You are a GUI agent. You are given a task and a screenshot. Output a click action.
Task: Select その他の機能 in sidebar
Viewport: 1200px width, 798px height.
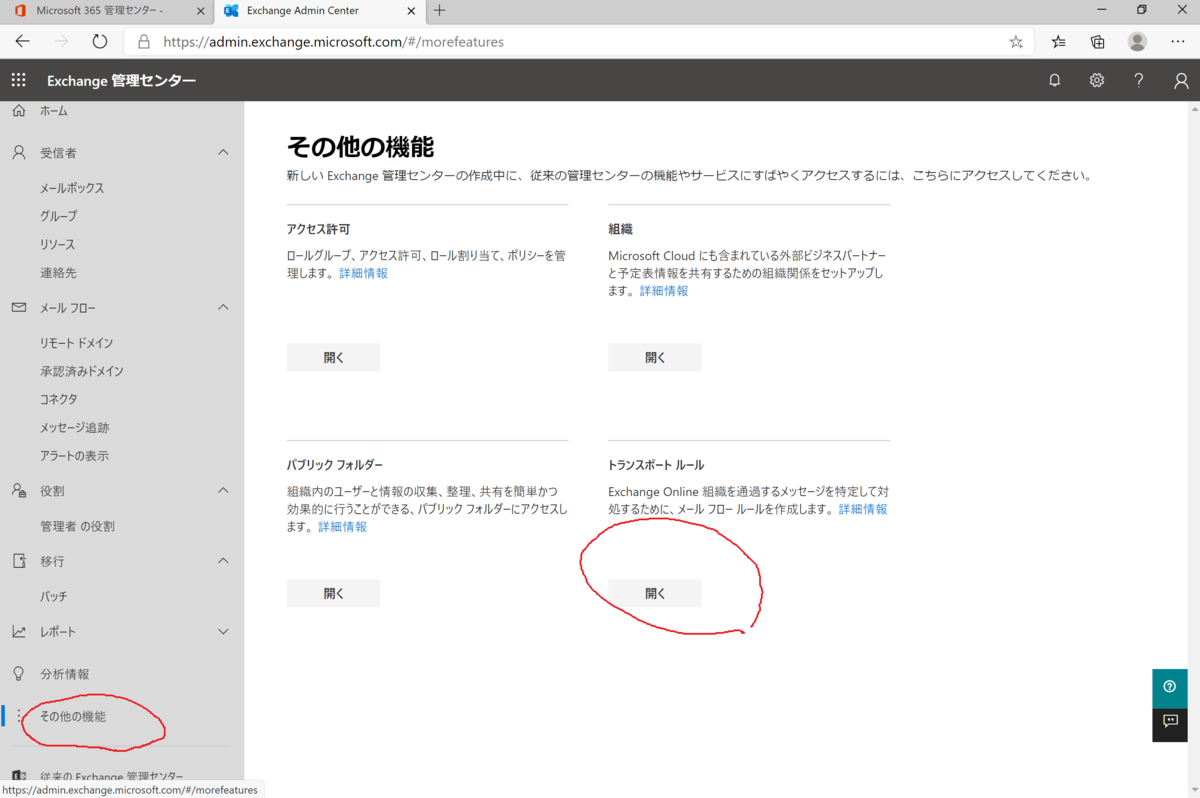[73, 716]
